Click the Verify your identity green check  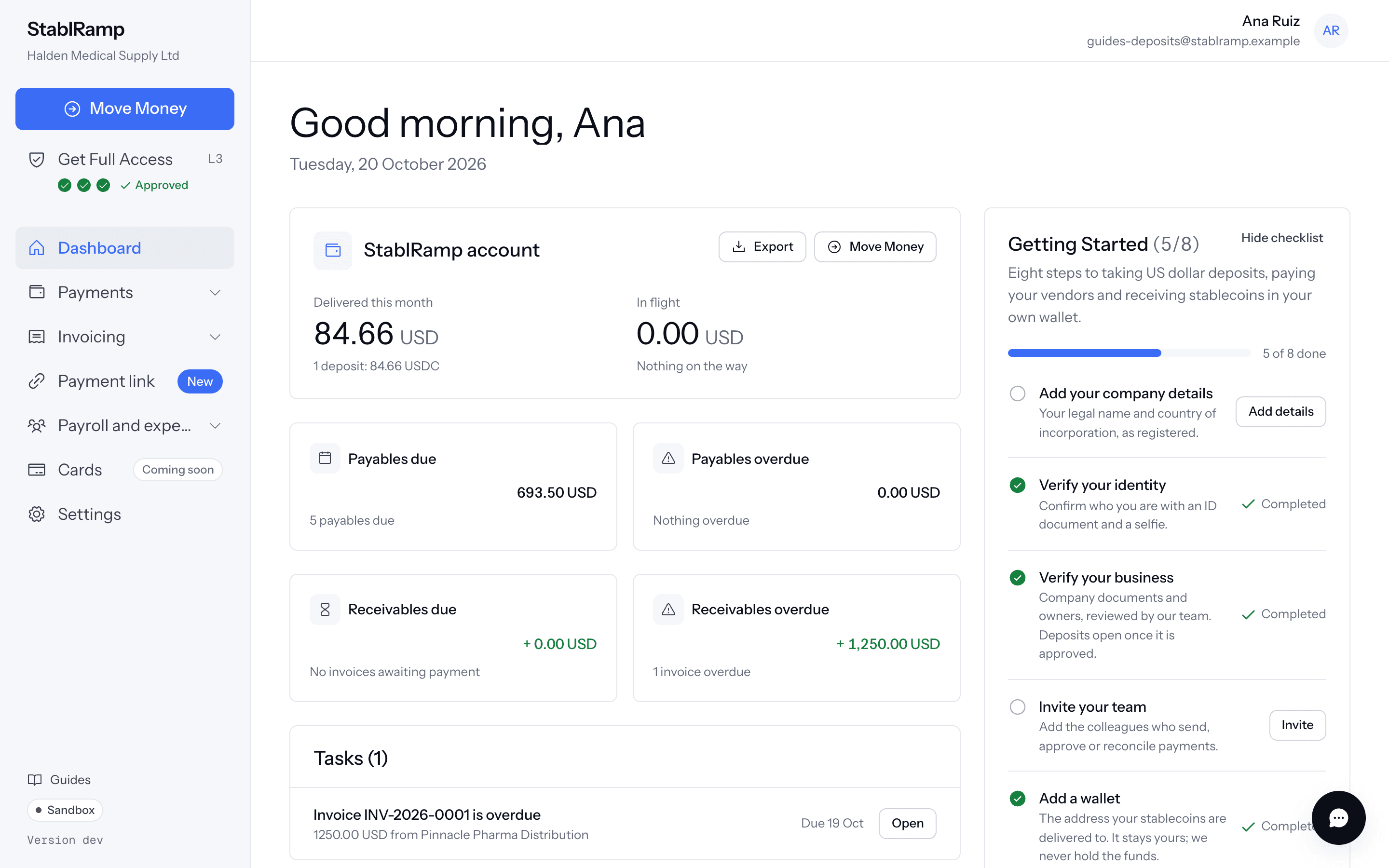click(1018, 485)
